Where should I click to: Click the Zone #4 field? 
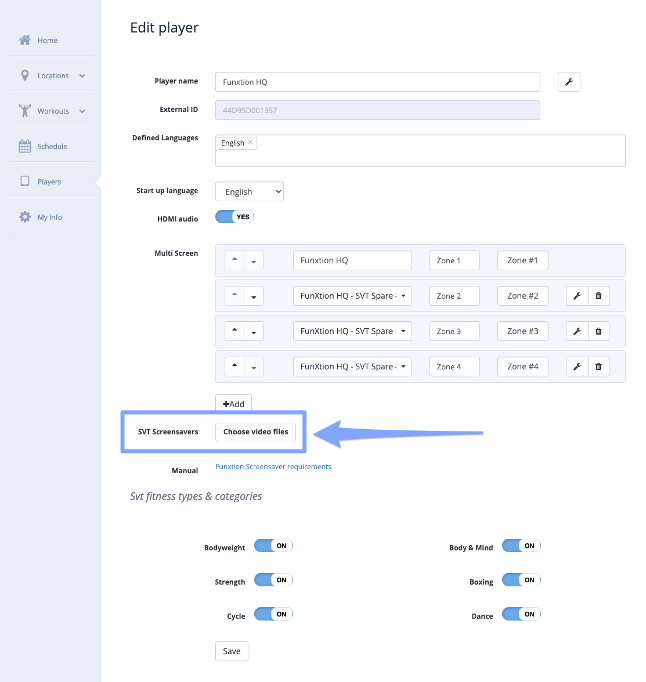pos(523,367)
